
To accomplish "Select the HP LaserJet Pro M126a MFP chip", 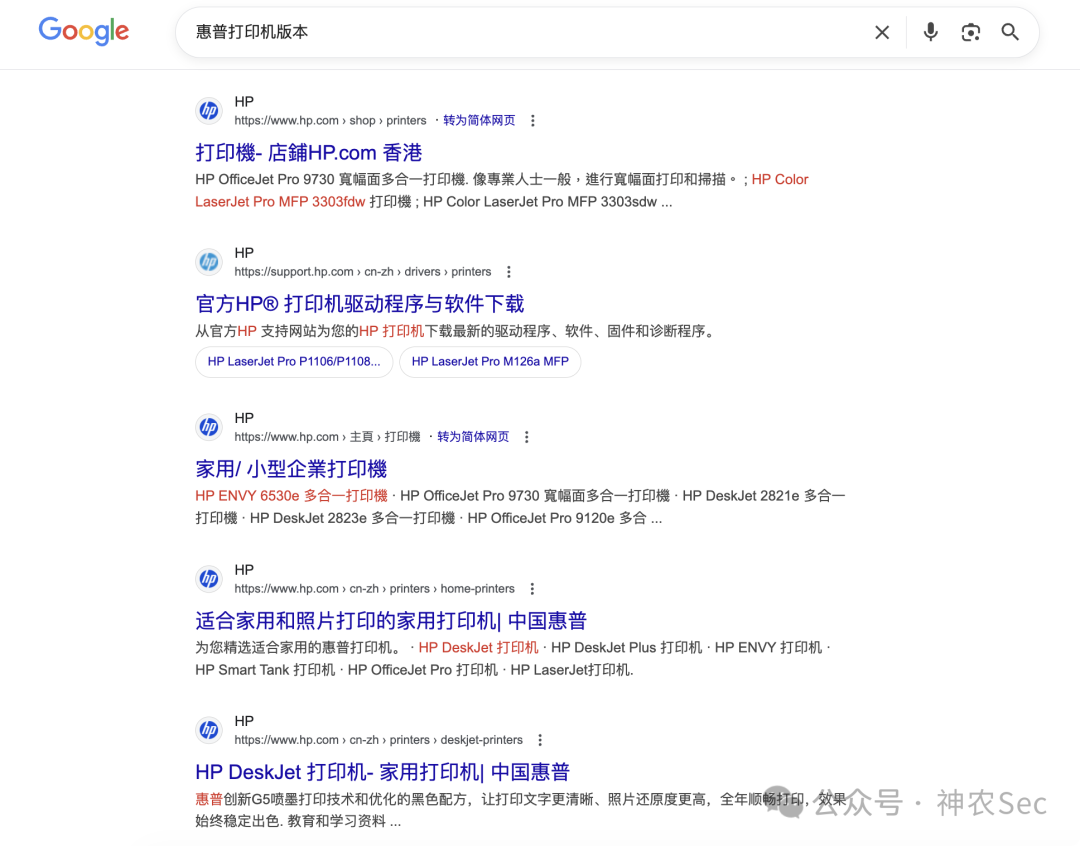I will tap(490, 362).
